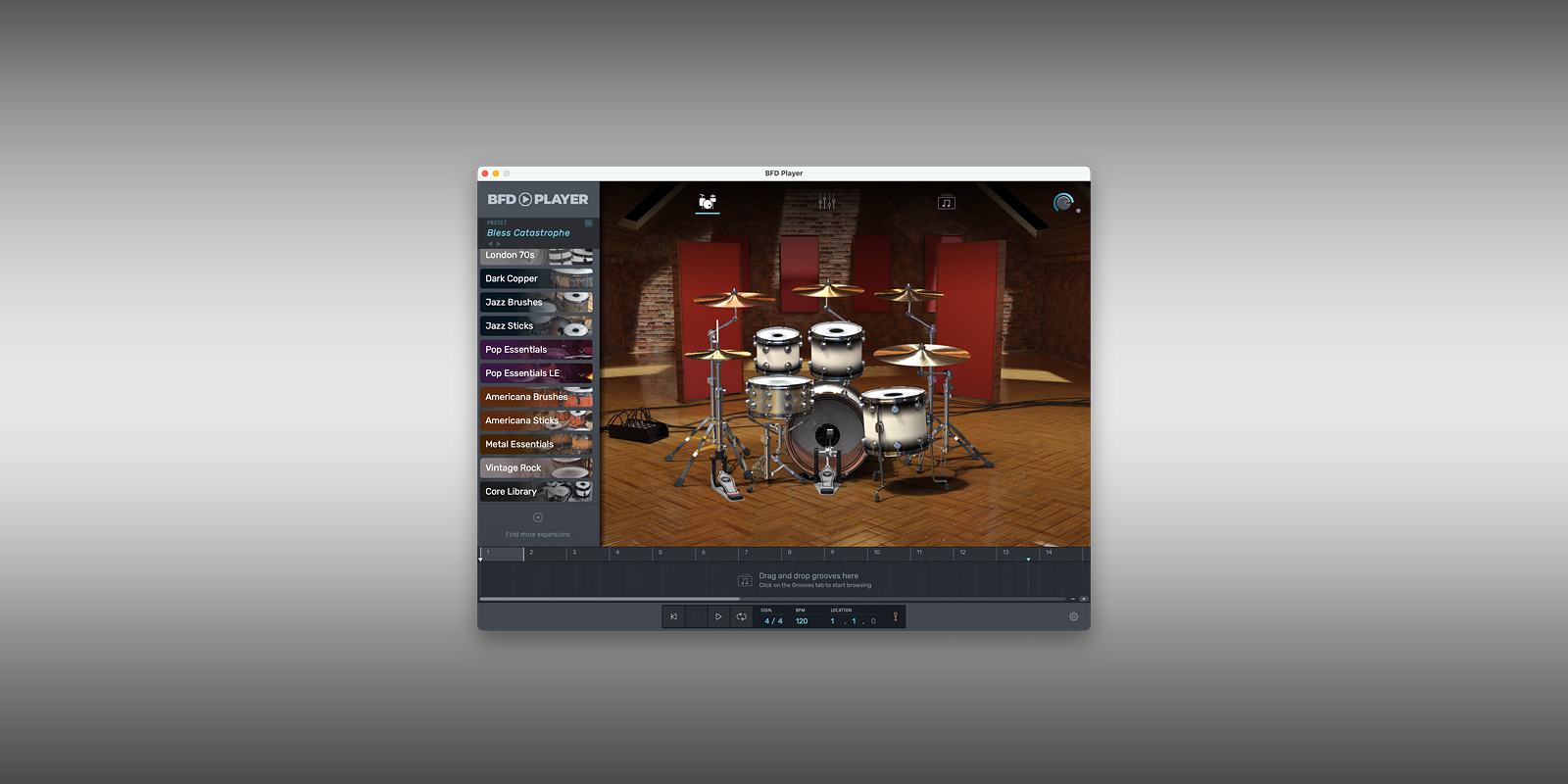Open the Find more expansions link
The height and width of the screenshot is (784, 1568).
[x=537, y=534]
